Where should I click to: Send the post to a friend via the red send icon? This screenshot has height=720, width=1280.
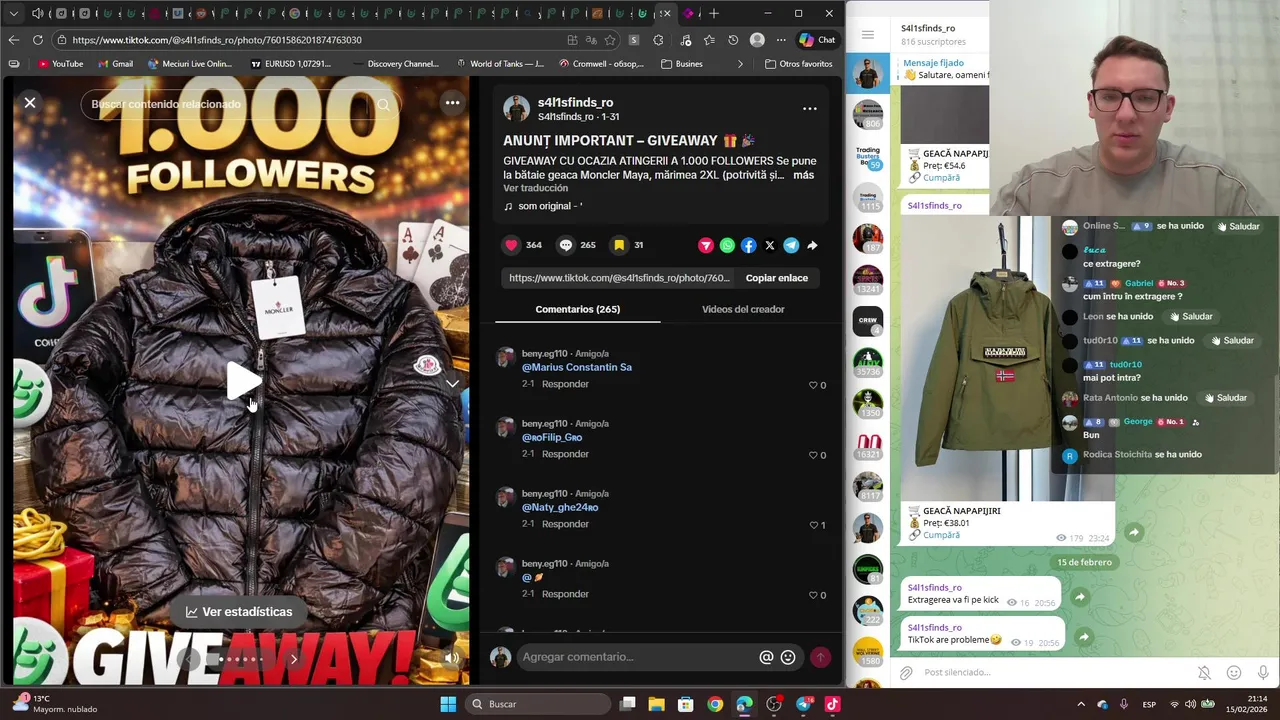706,245
